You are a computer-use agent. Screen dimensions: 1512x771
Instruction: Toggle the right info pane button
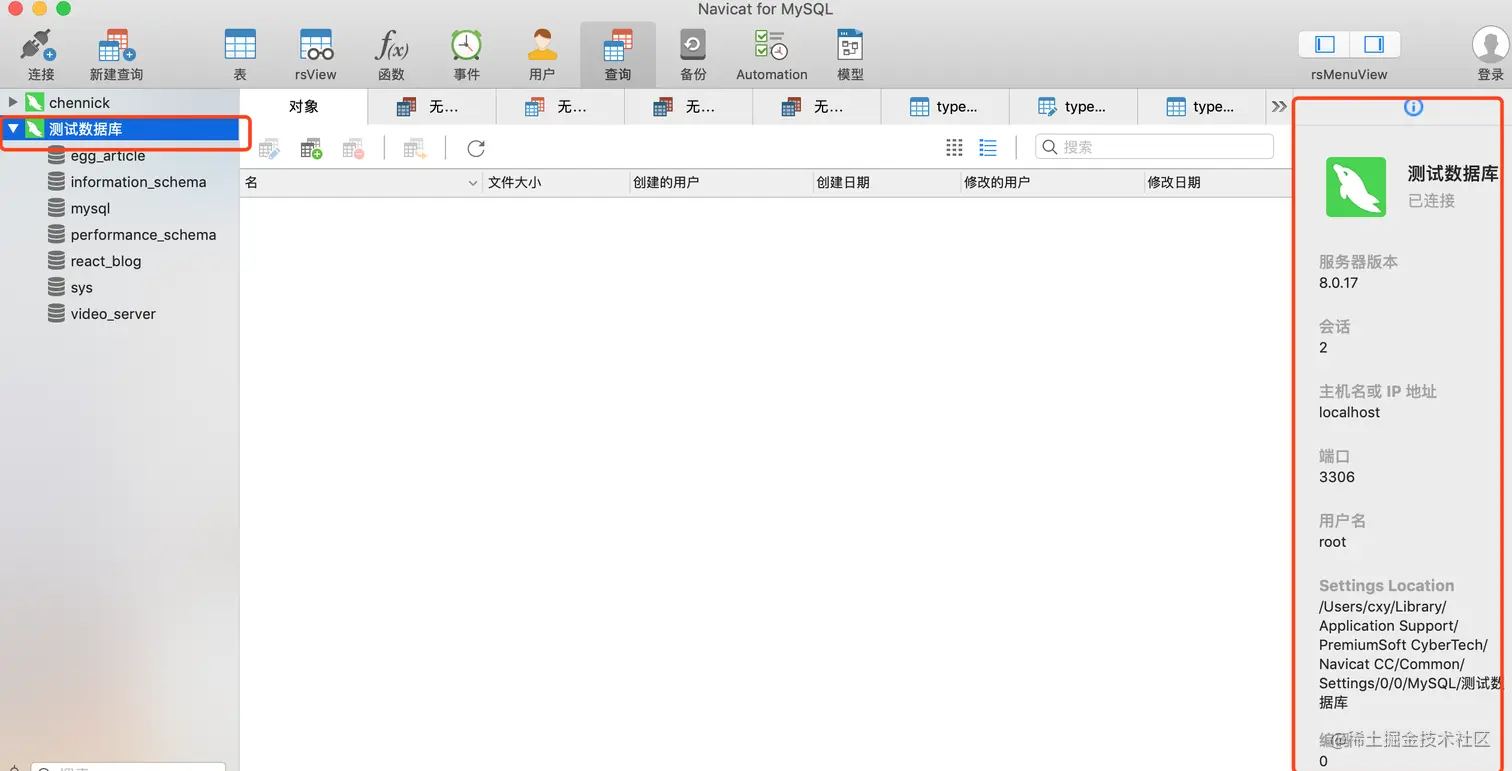(1374, 44)
